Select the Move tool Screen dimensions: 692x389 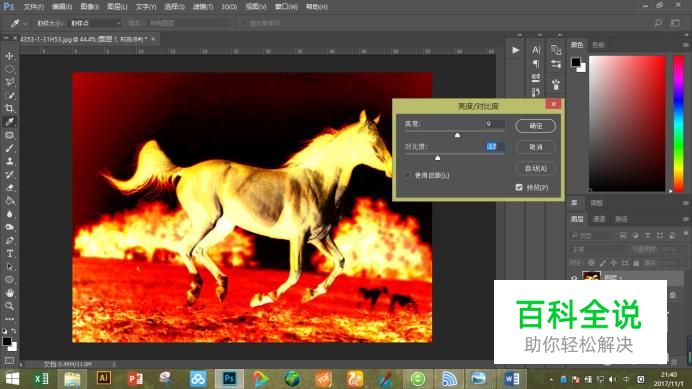[9, 56]
